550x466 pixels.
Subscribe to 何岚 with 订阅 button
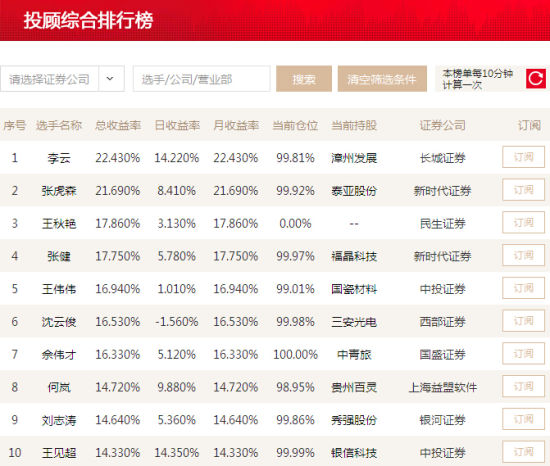523,386
